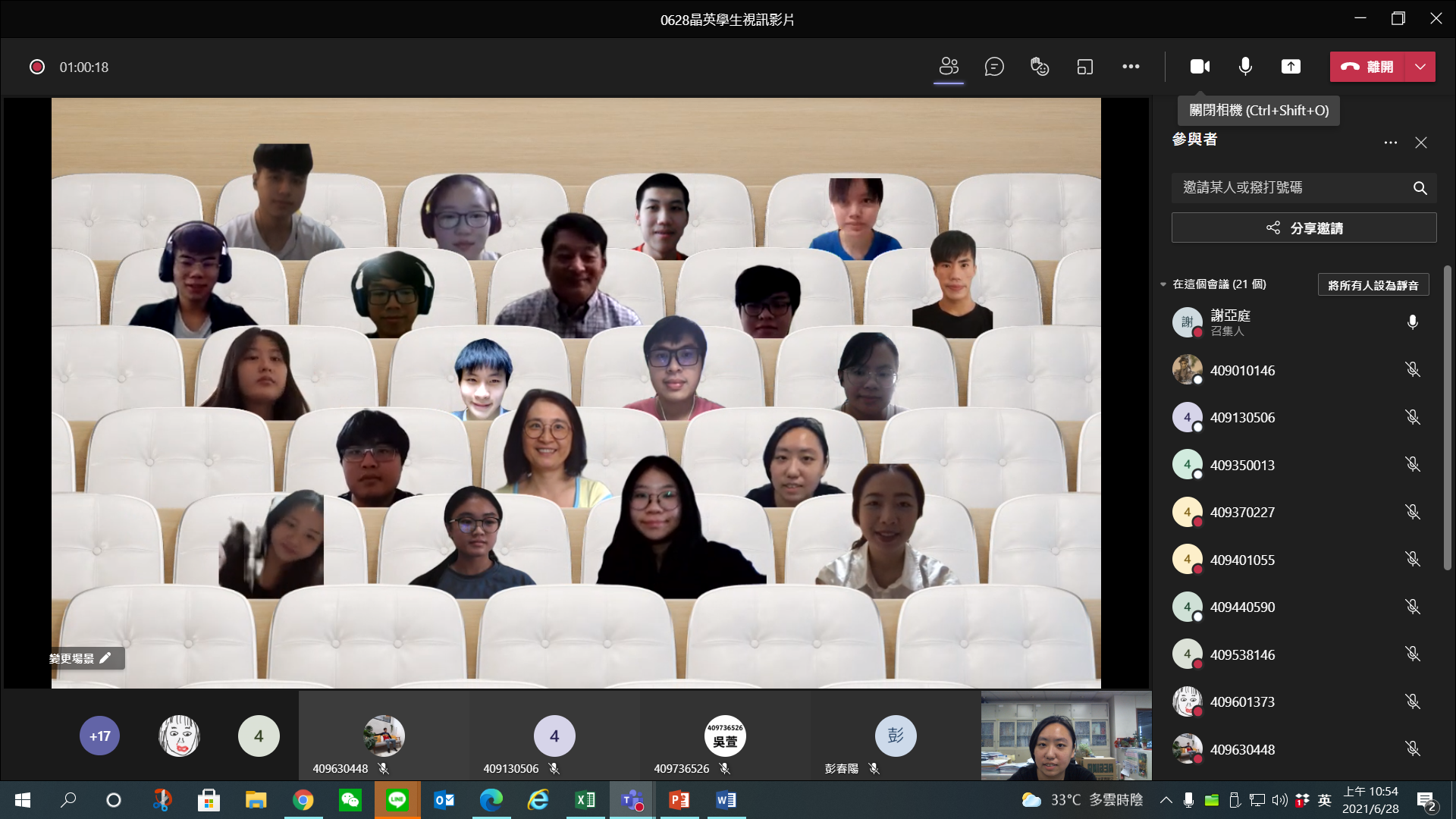This screenshot has width=1456, height=819.
Task: Open File Explorer from taskbar
Action: click(256, 800)
